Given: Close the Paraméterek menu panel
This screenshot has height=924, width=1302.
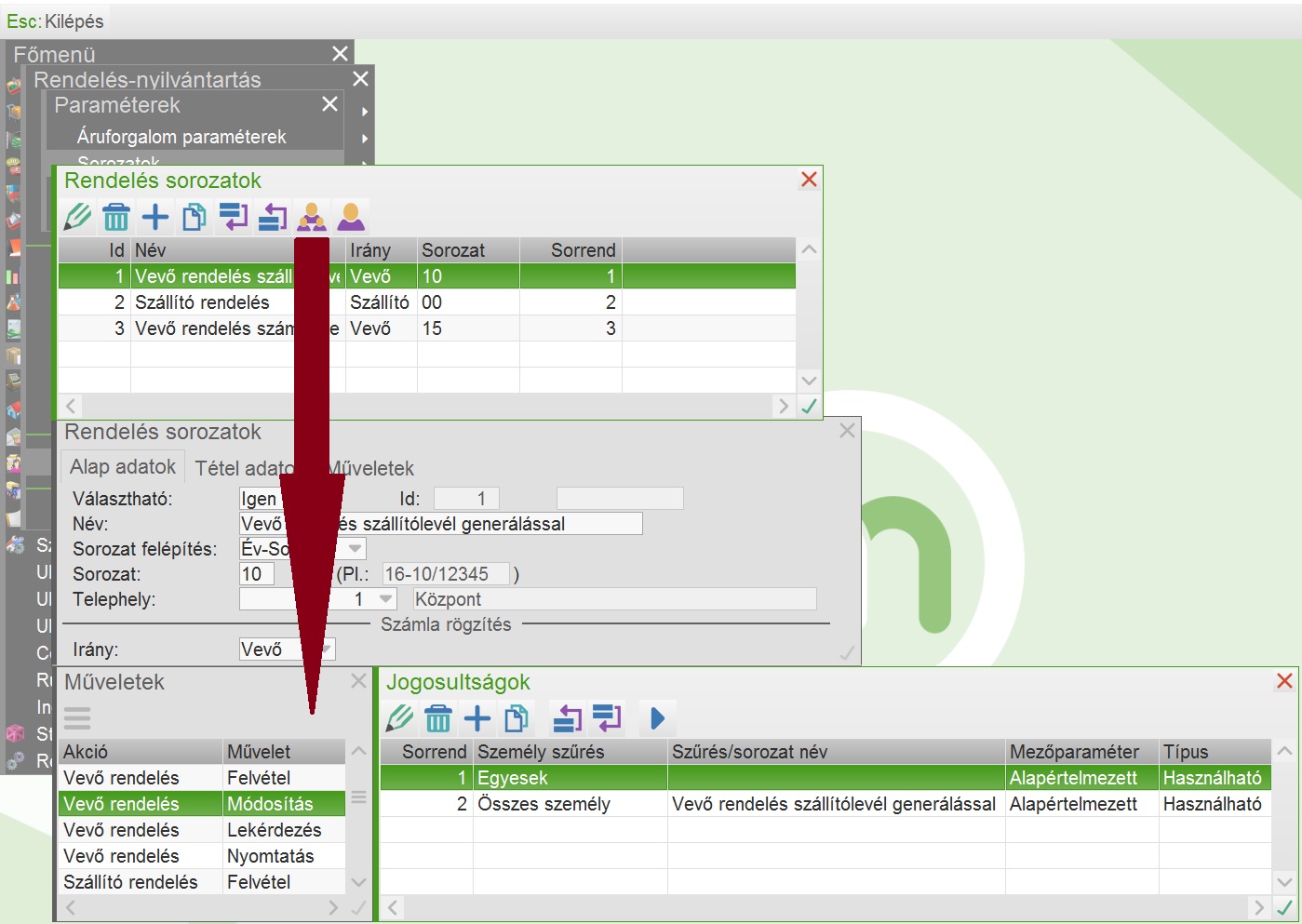Looking at the screenshot, I should [x=329, y=104].
